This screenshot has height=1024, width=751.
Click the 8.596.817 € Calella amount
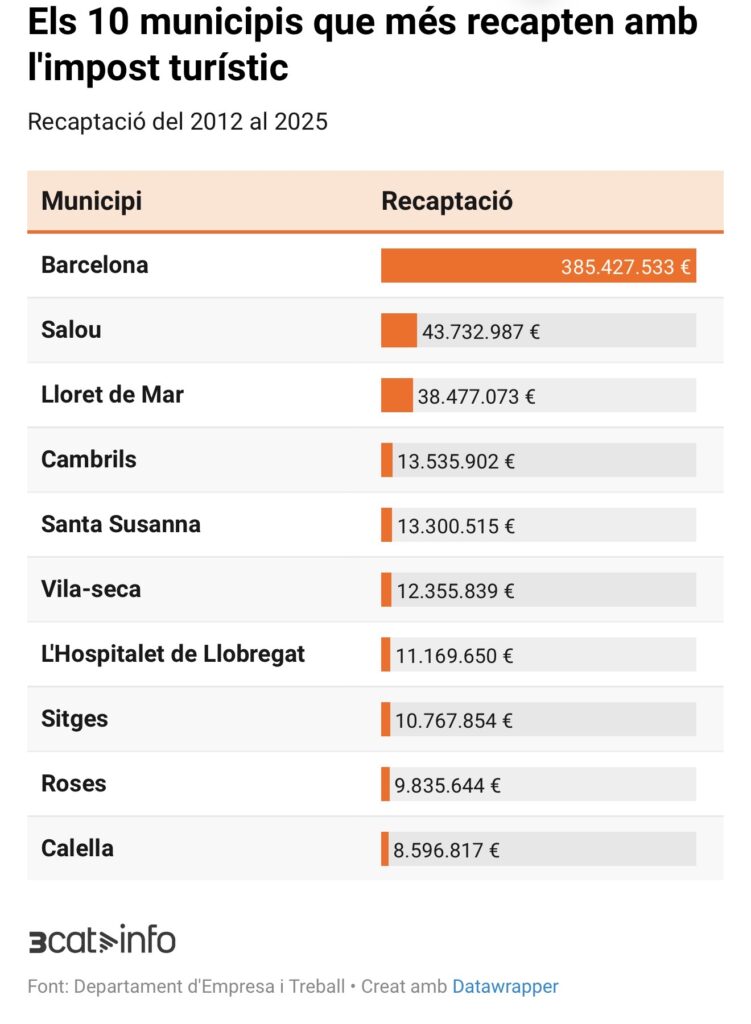446,851
